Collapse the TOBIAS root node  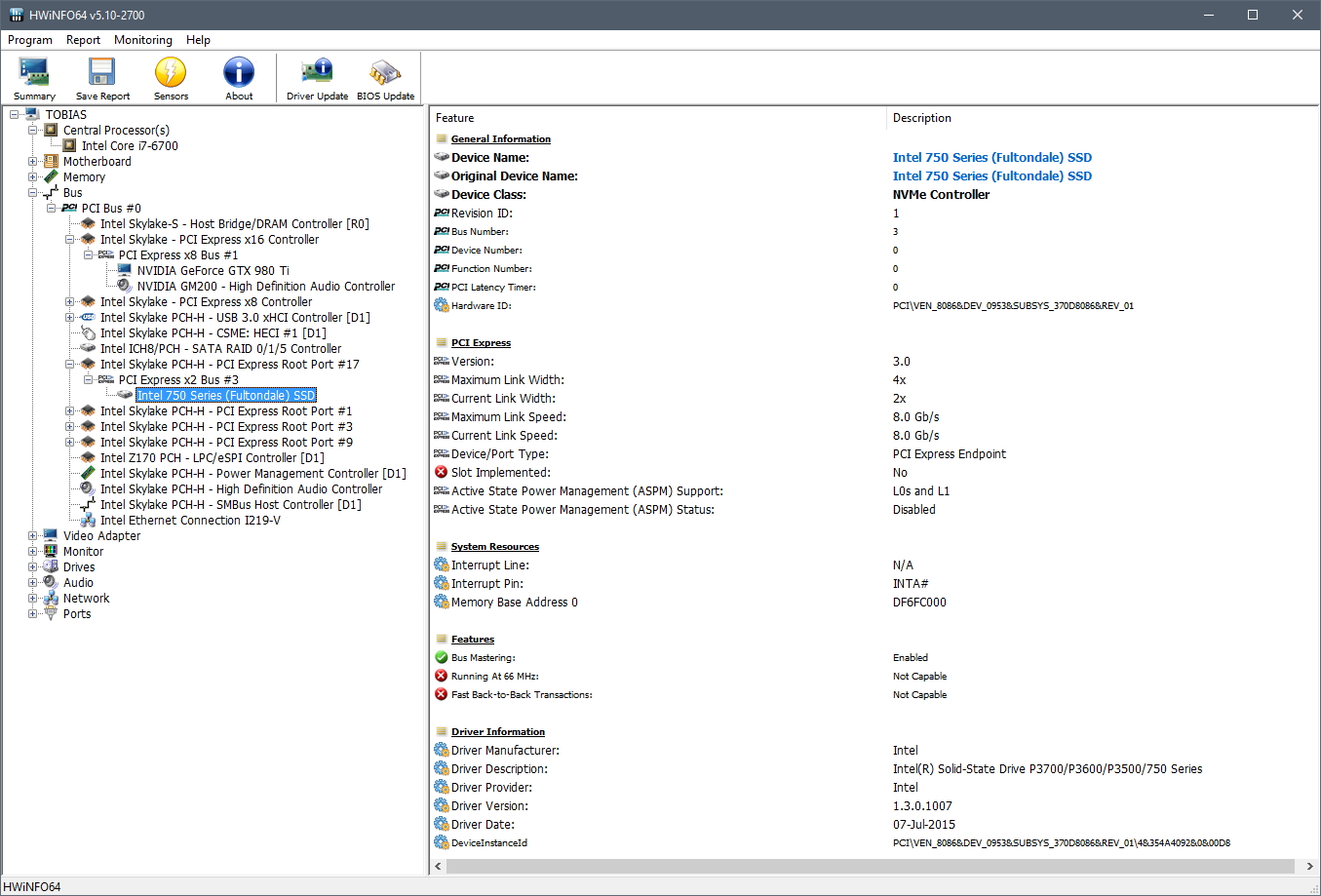coord(14,115)
